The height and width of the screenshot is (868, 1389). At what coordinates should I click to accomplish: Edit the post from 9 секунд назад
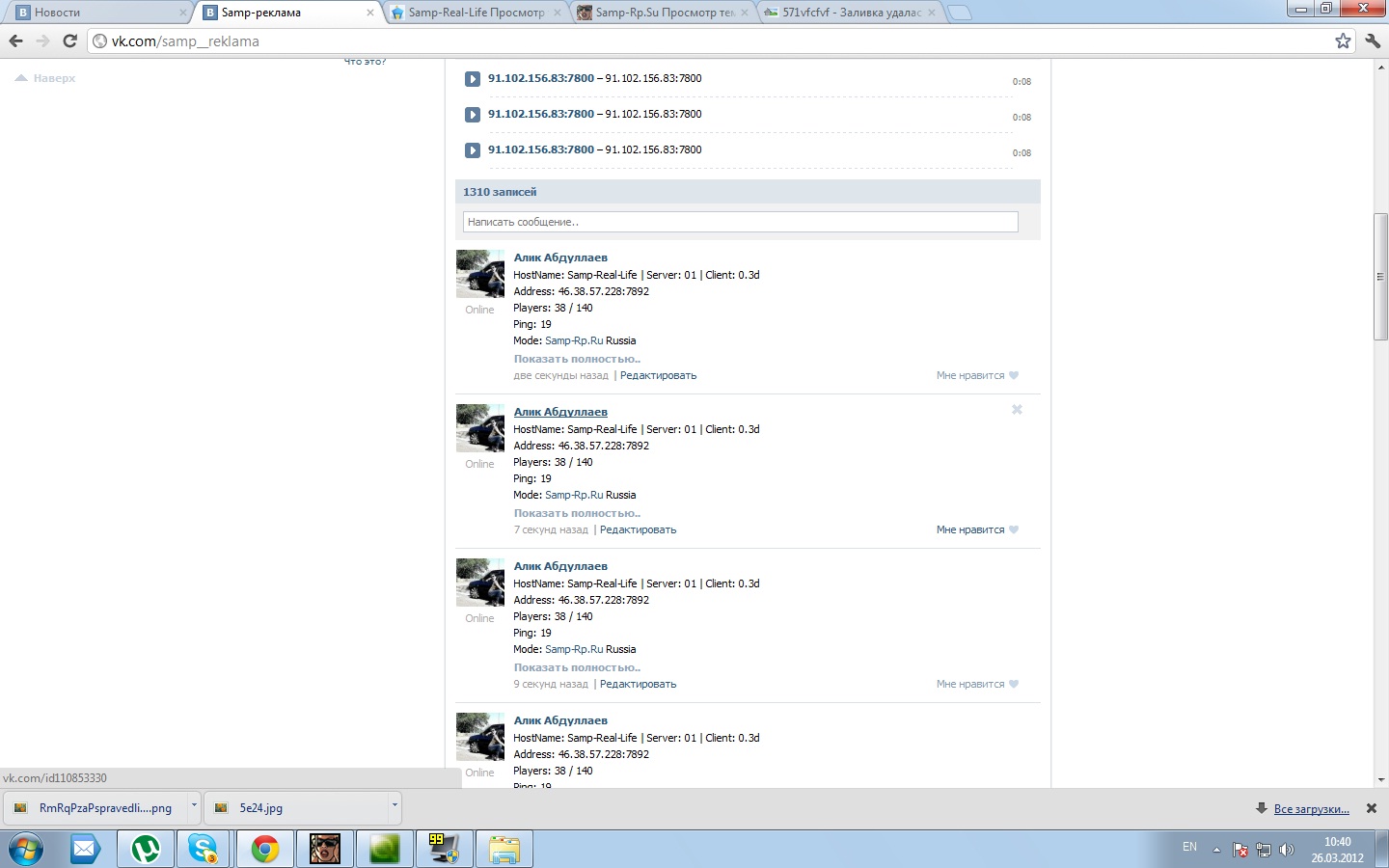coord(638,684)
